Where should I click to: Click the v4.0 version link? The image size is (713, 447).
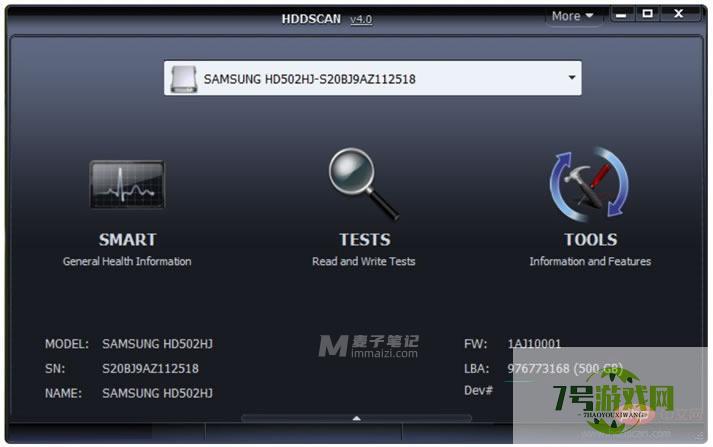(361, 20)
